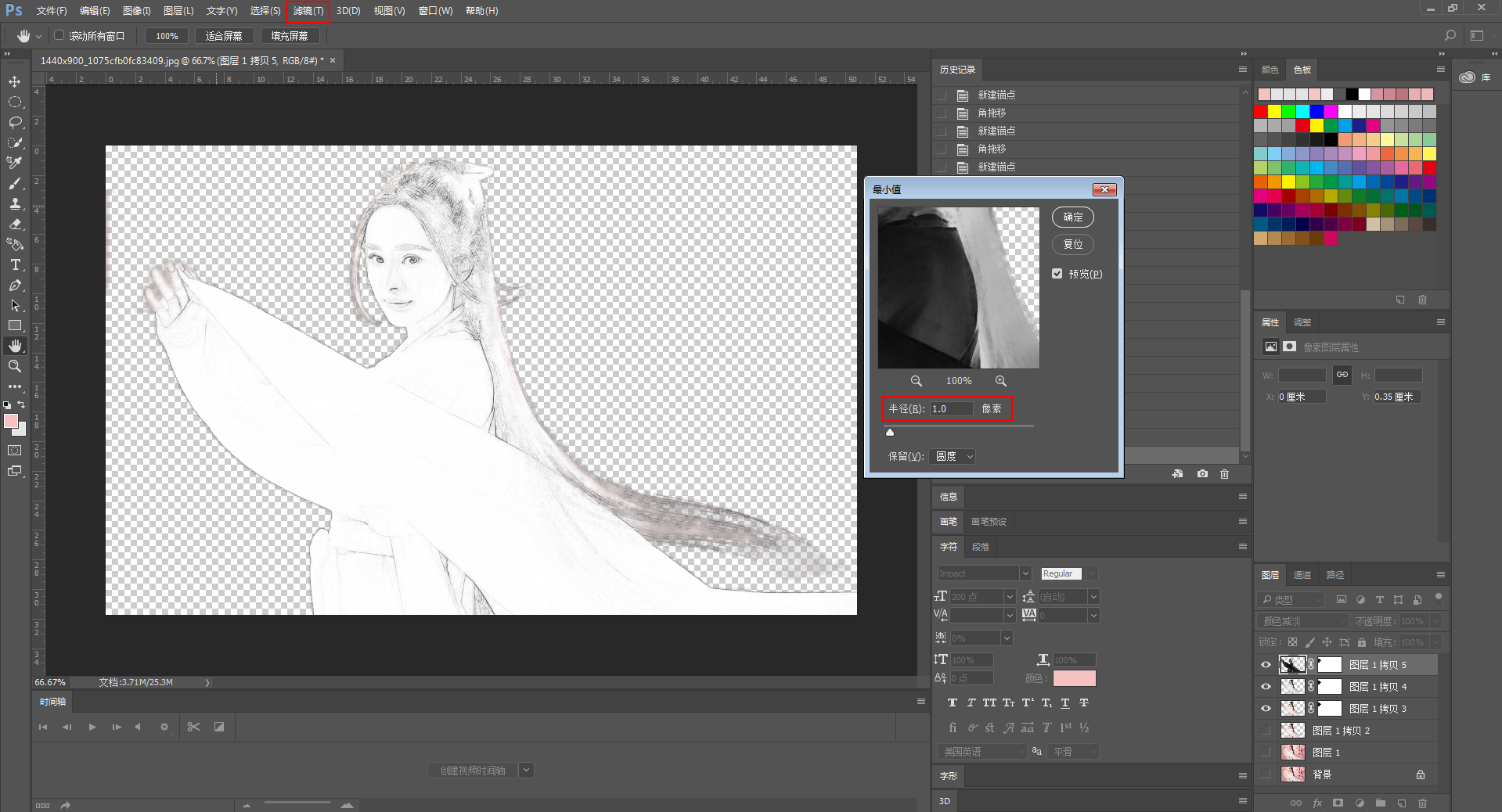
Task: Open the 图像 Image menu
Action: 136,11
